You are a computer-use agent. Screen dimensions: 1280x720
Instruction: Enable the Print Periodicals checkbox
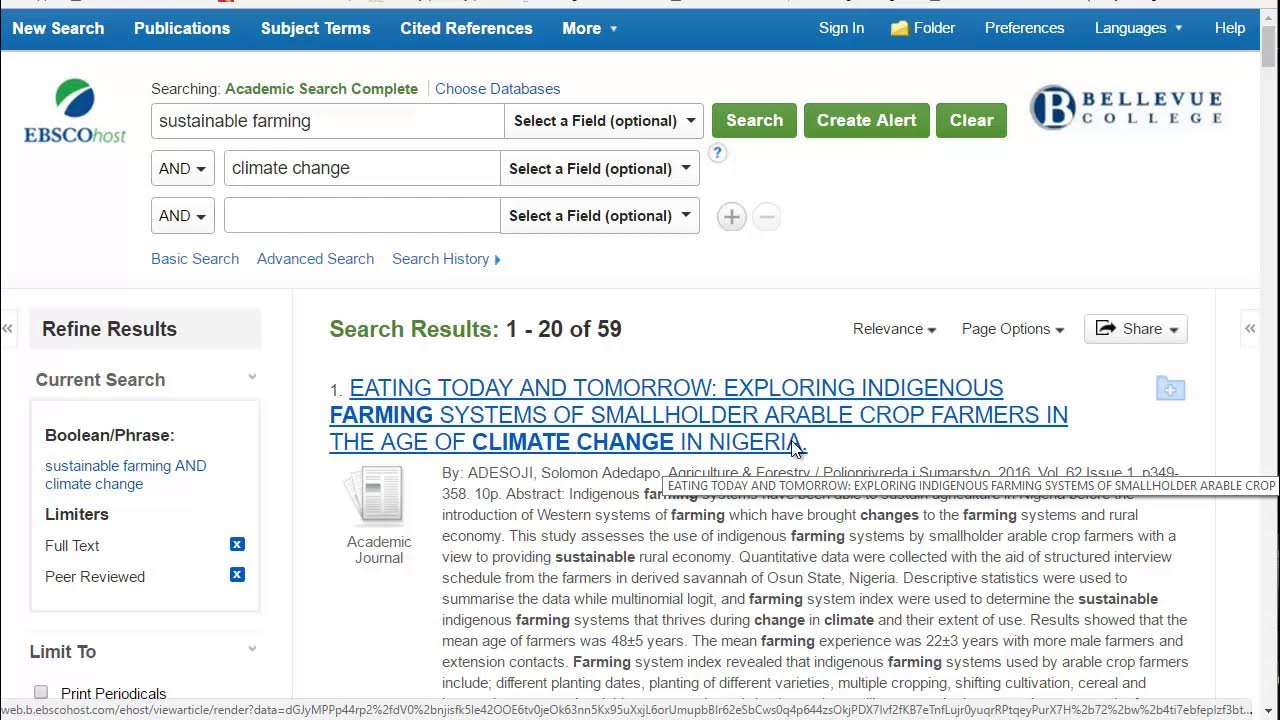[41, 692]
